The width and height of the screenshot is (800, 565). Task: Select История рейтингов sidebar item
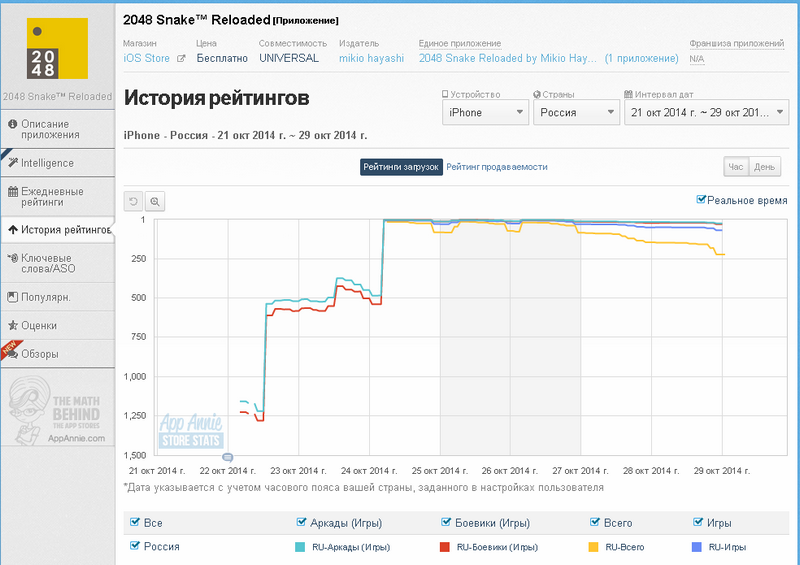[x=57, y=230]
